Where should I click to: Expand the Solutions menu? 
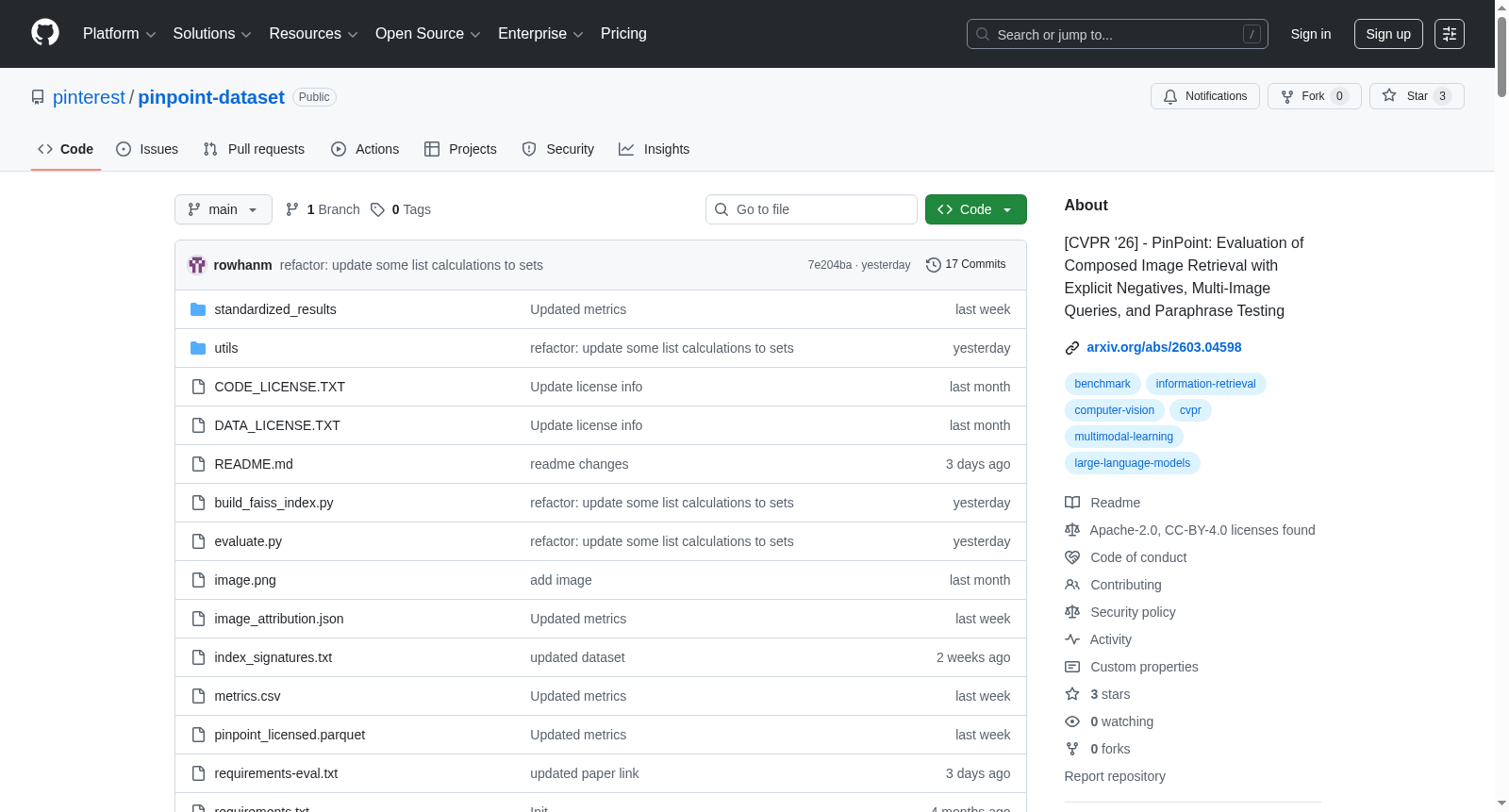(x=212, y=34)
